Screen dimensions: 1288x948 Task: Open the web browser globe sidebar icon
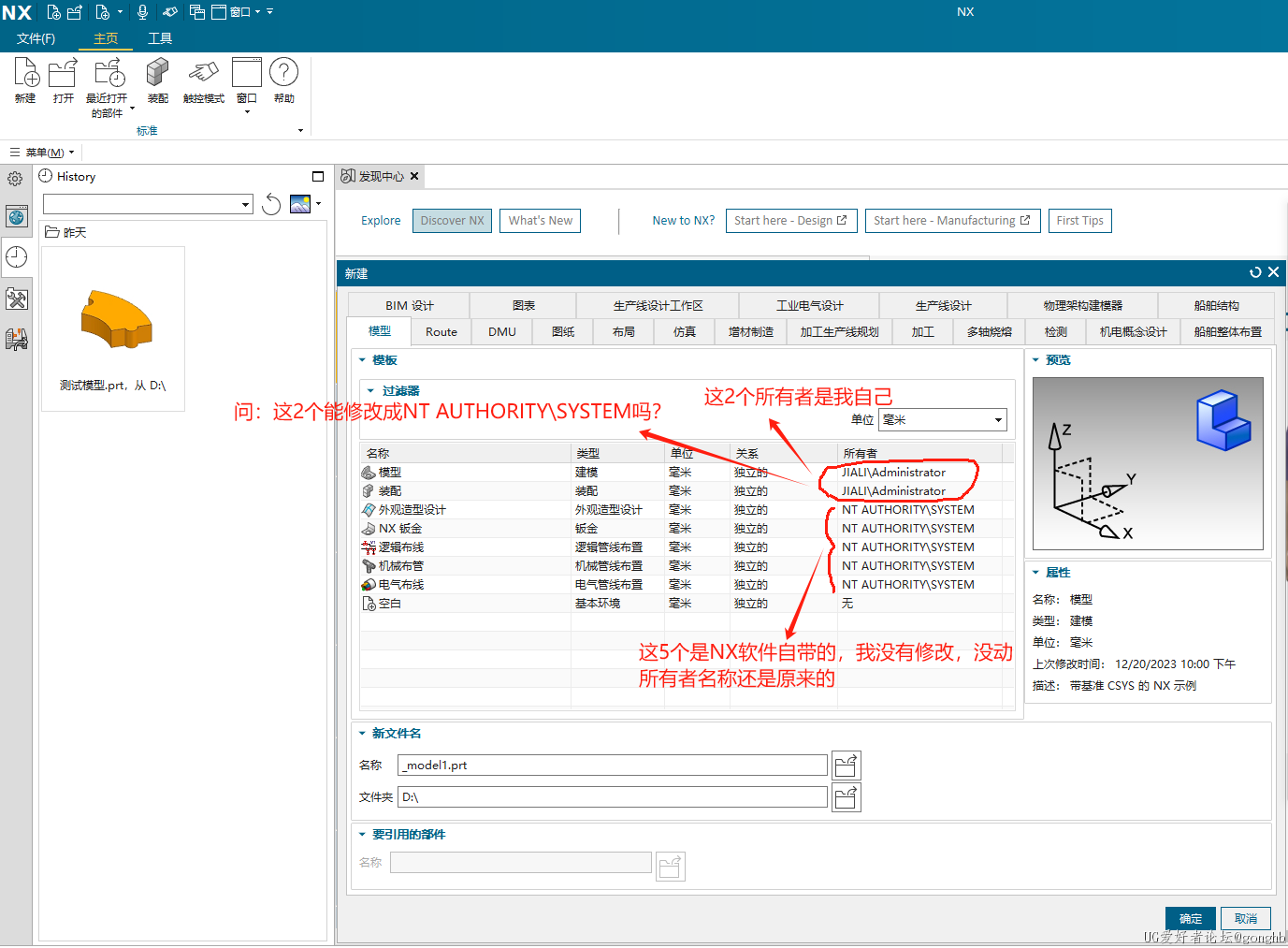click(17, 217)
